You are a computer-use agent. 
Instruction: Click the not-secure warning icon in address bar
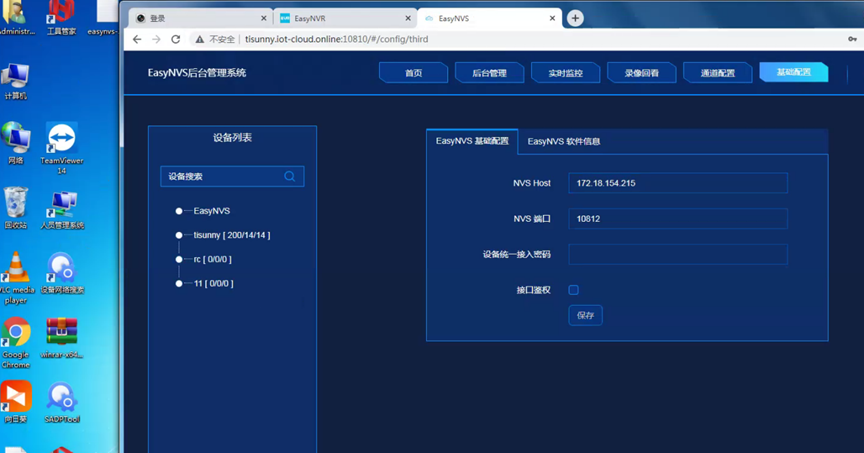click(x=199, y=39)
